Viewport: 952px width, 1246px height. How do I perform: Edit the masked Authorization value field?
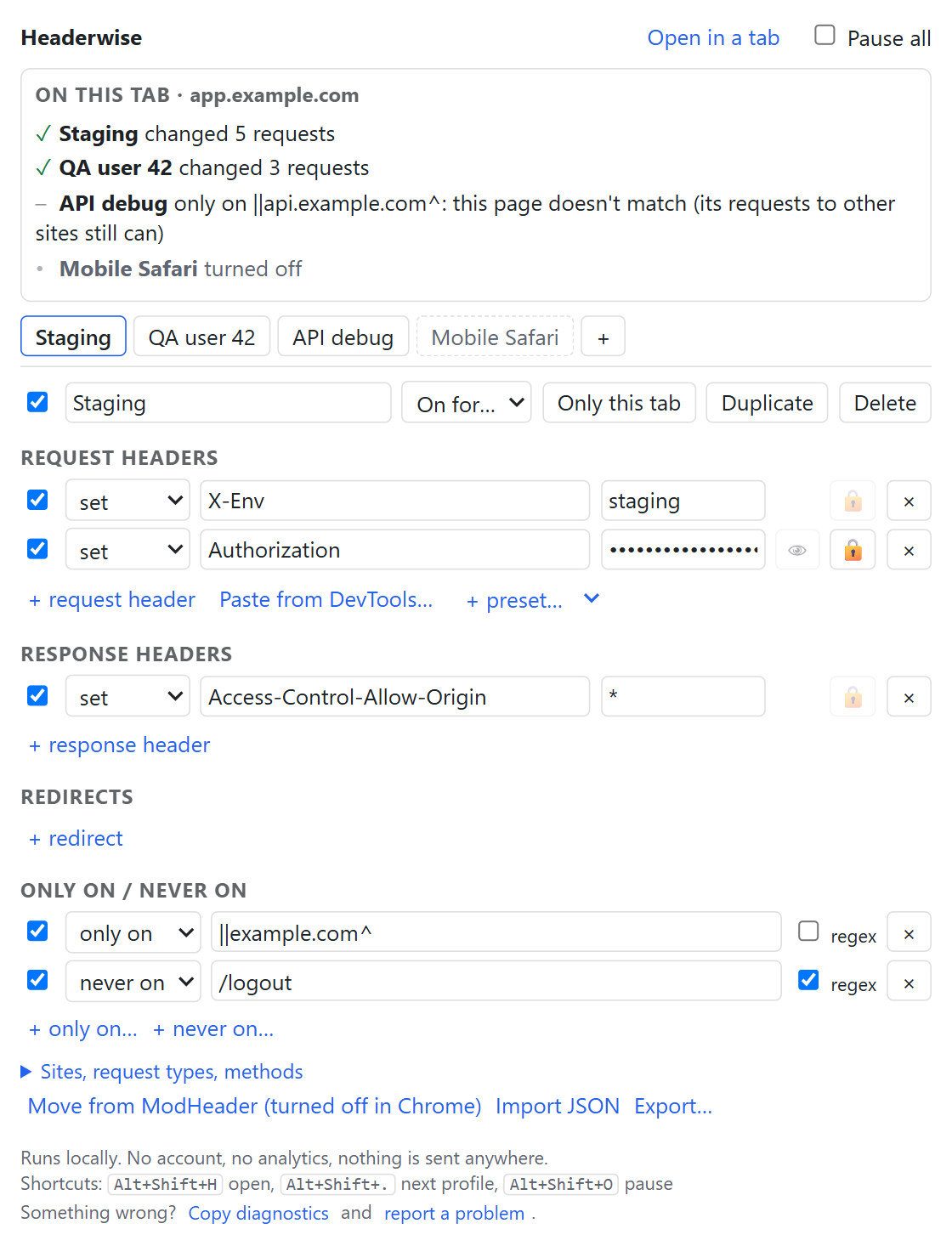[683, 550]
